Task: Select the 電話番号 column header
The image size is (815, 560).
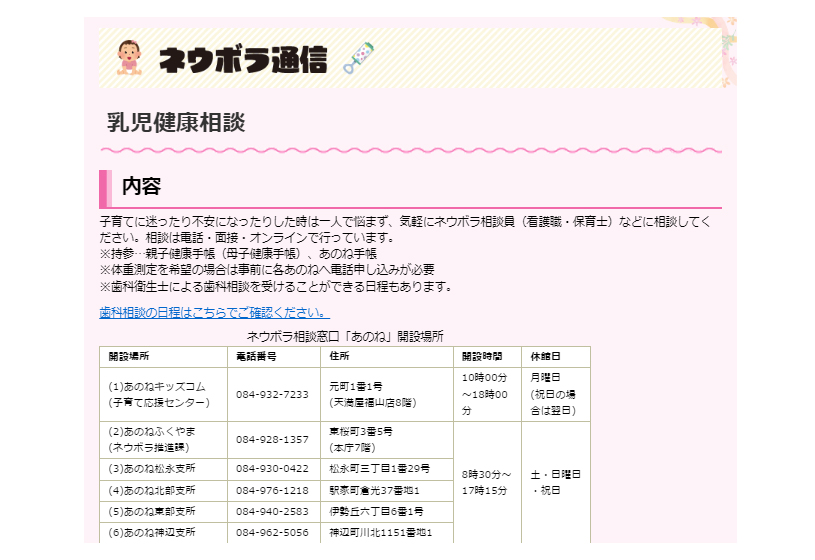Action: (x=256, y=356)
